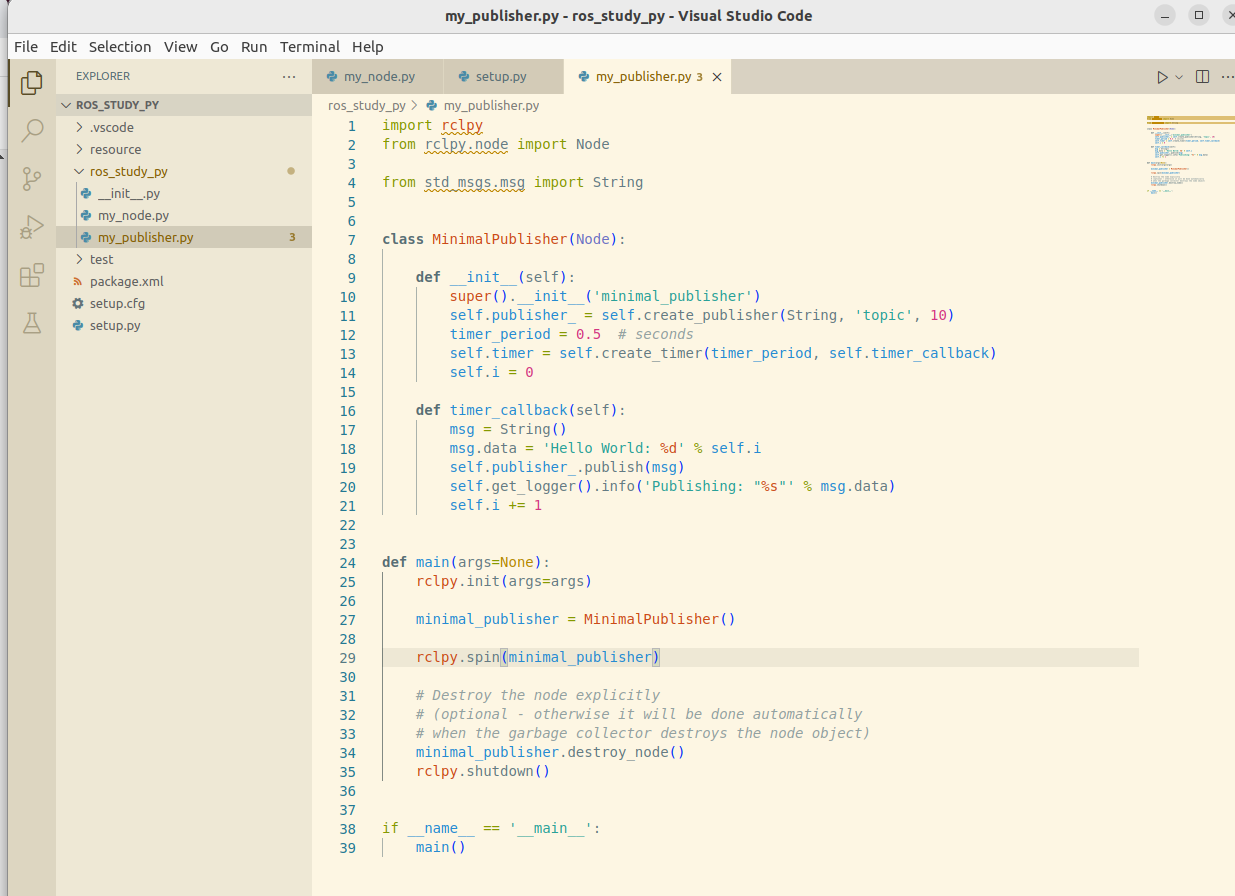
Task: Open the Explorer view in activity bar
Action: (x=32, y=83)
